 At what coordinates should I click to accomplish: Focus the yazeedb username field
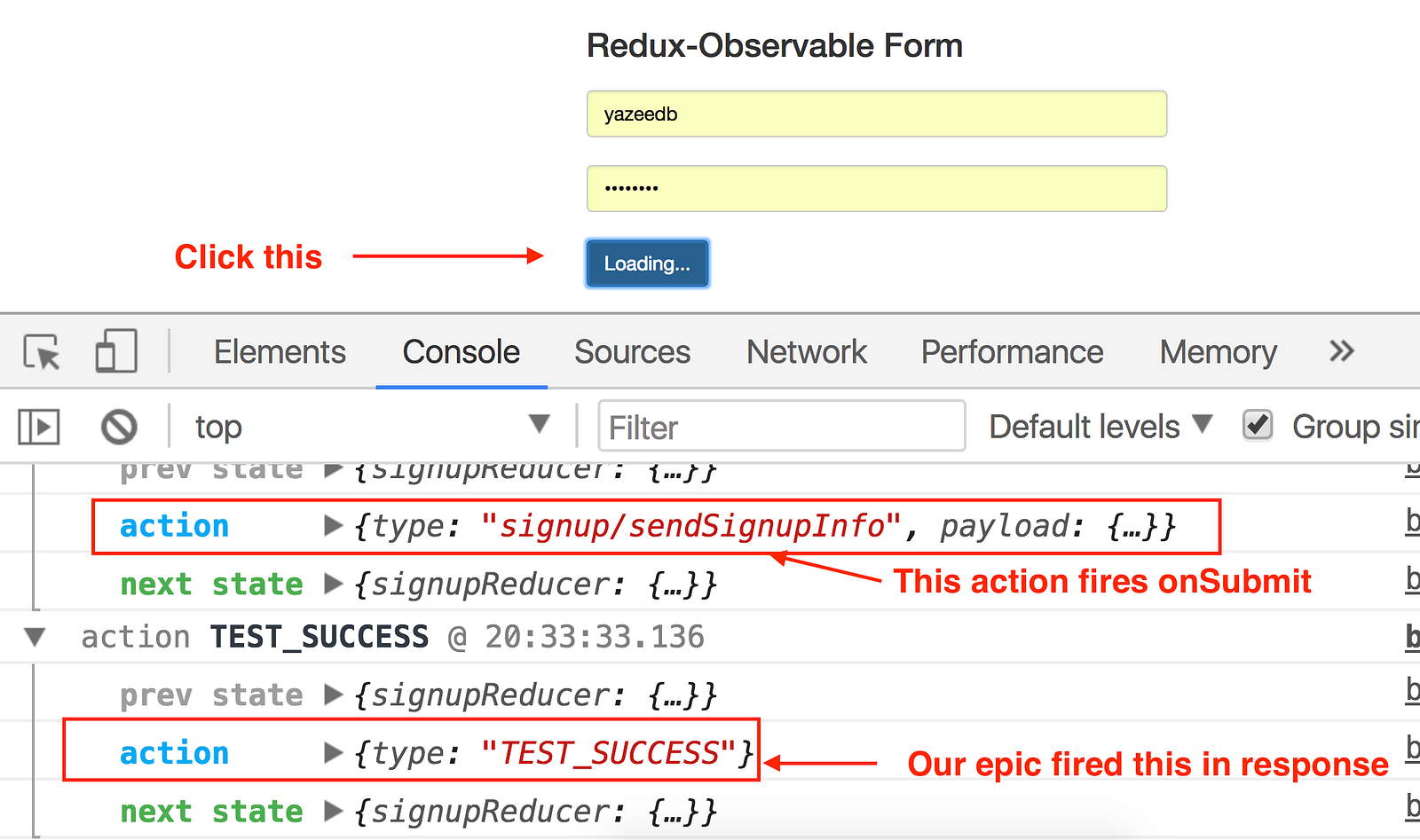[877, 114]
